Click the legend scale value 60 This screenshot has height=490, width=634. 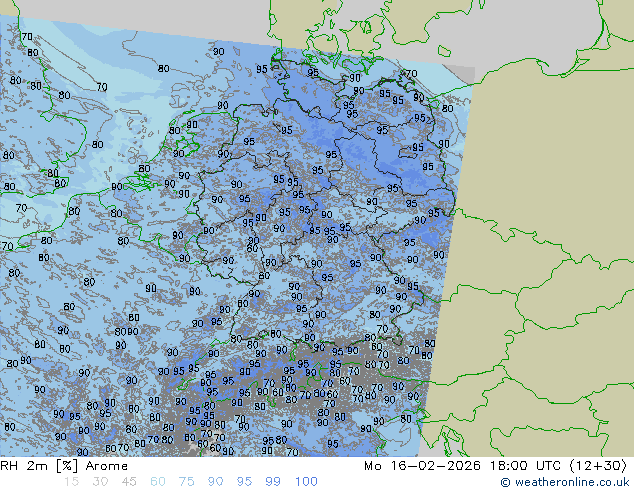tap(158, 482)
